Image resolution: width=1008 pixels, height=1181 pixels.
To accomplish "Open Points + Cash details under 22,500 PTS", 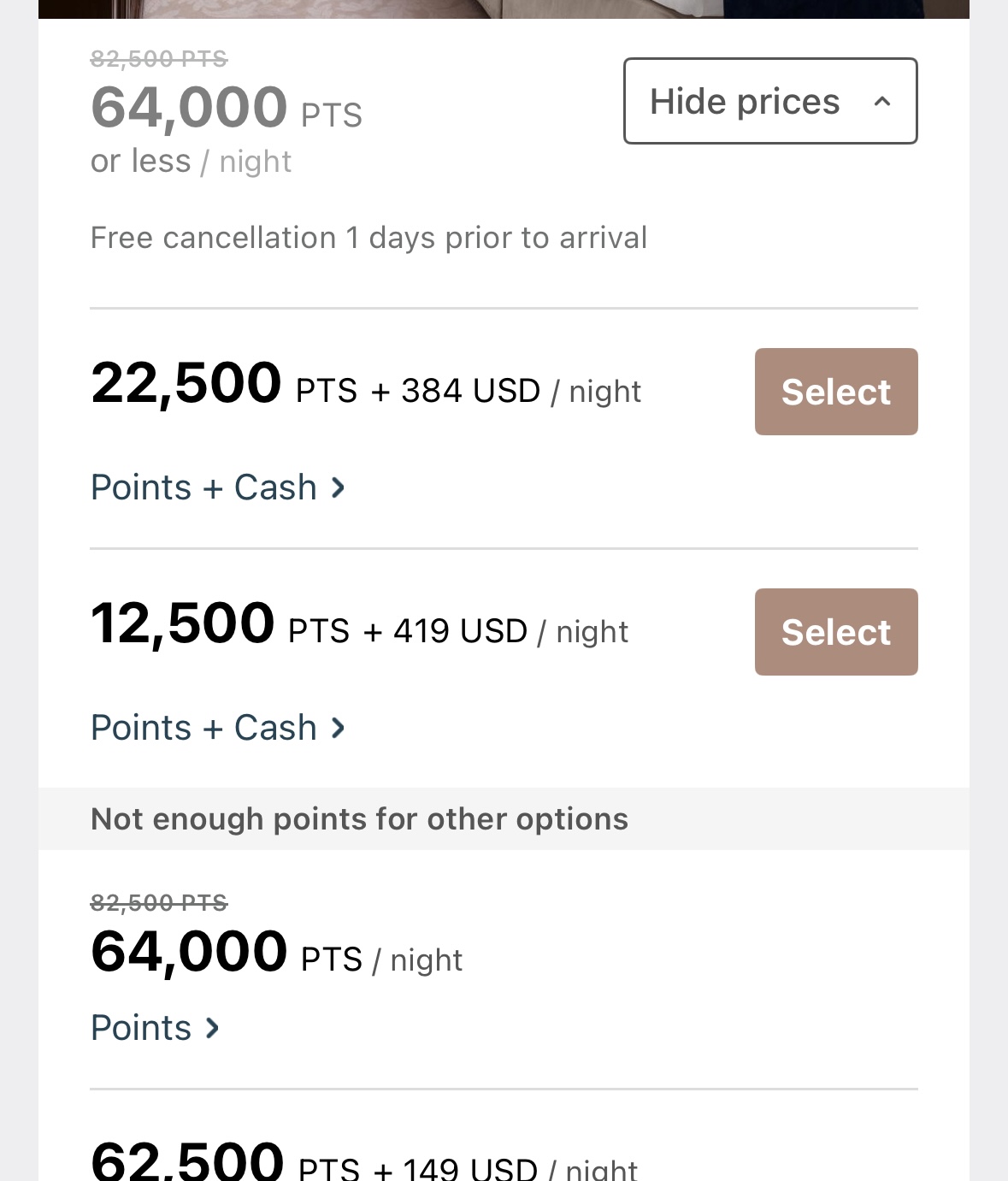I will coord(204,487).
